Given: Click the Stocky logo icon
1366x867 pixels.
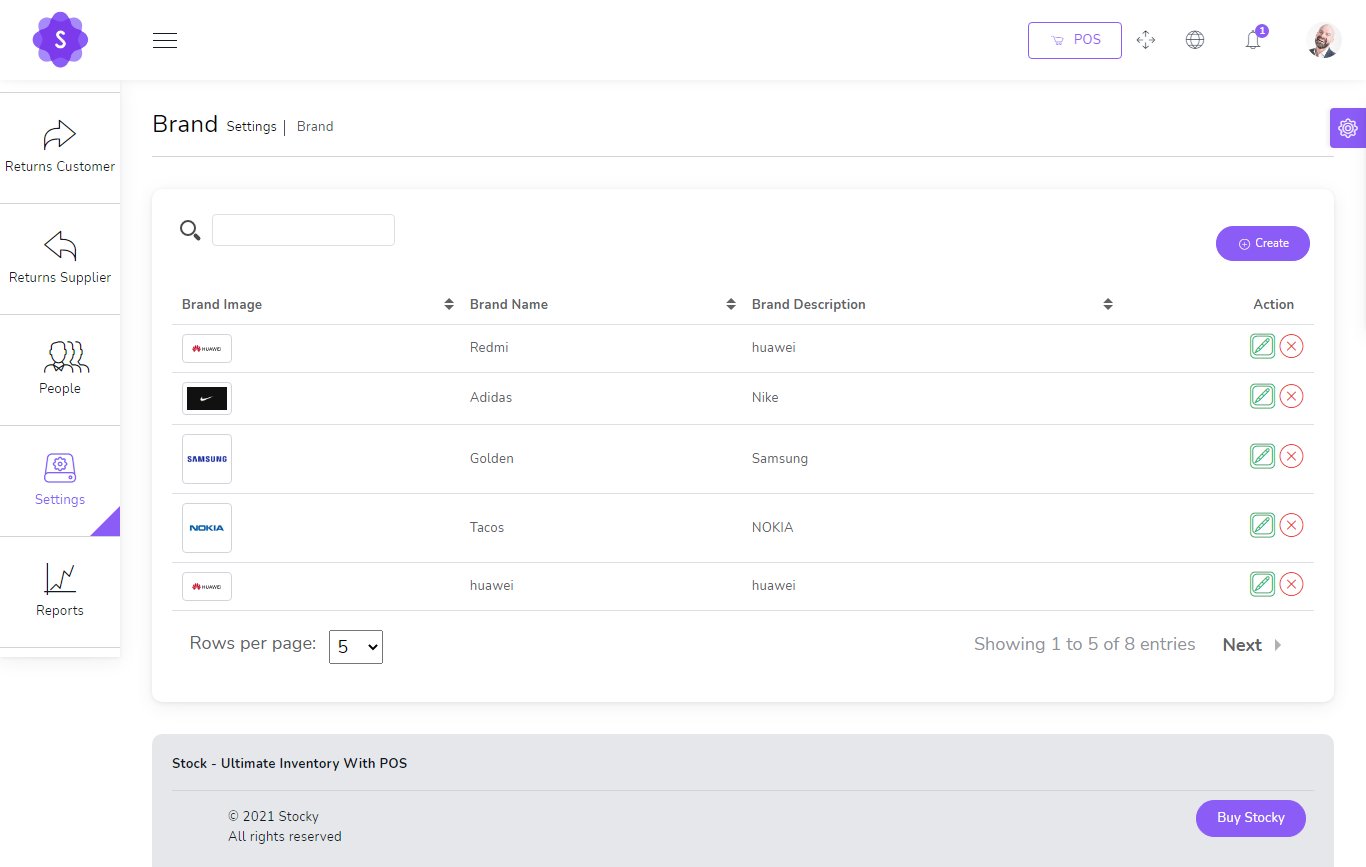Looking at the screenshot, I should (60, 40).
